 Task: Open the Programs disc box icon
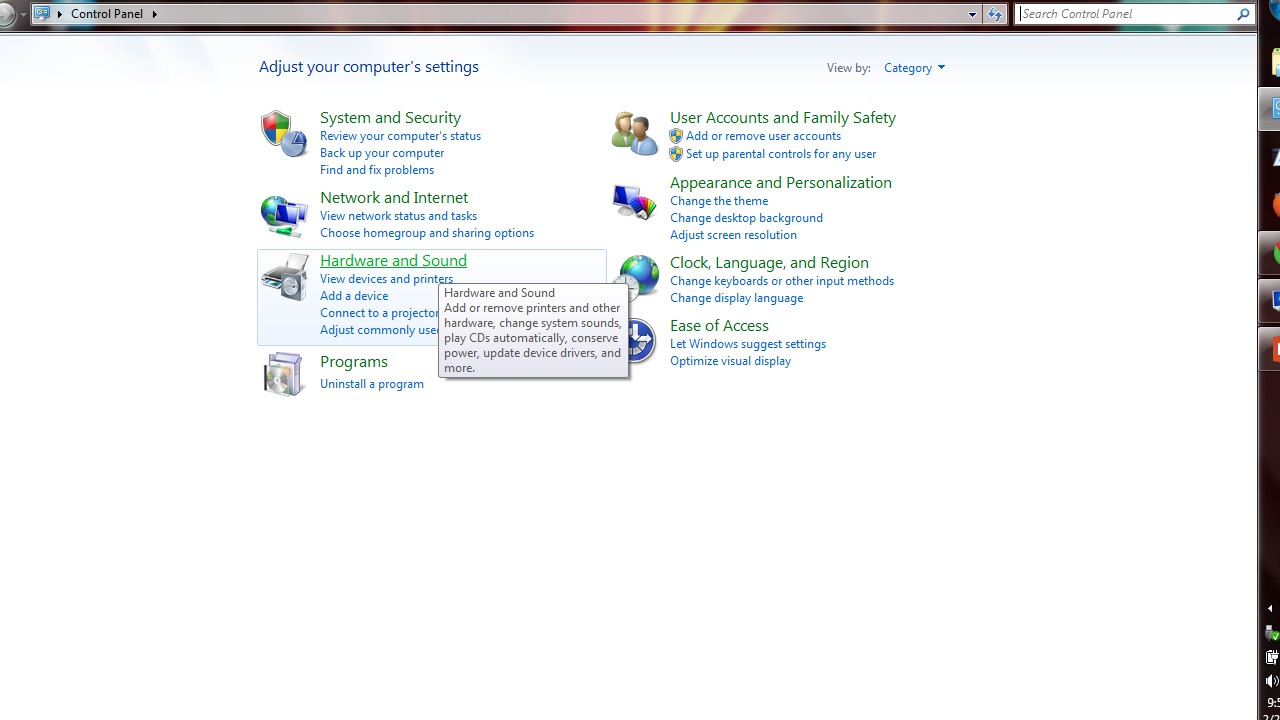pyautogui.click(x=283, y=374)
